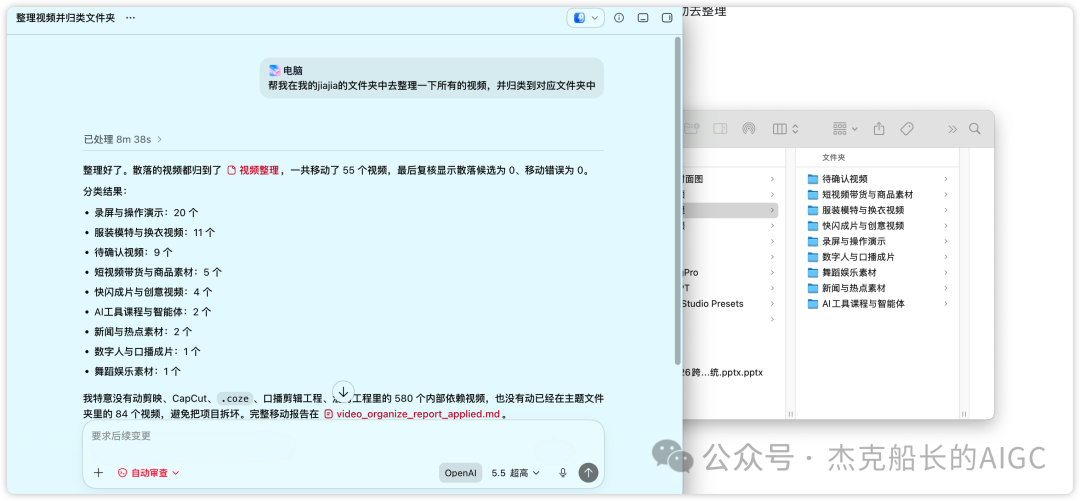The height and width of the screenshot is (501, 1080).
Task: Click the 录屏与操作演示：20 个 list item
Action: (147, 214)
